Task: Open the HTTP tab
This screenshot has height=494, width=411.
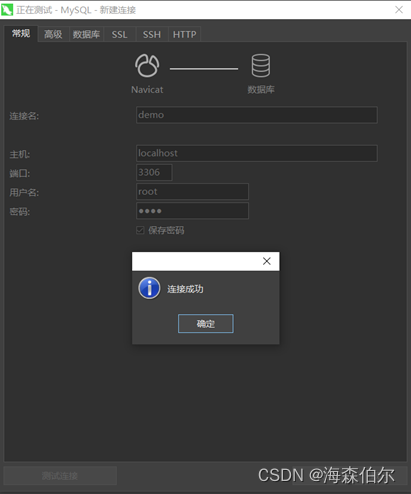Action: click(x=184, y=34)
